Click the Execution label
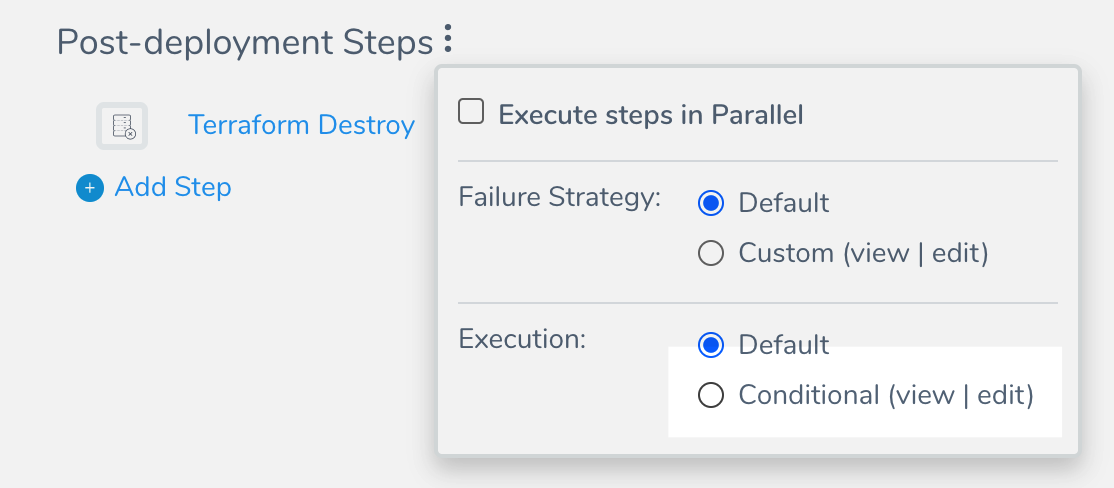 522,339
